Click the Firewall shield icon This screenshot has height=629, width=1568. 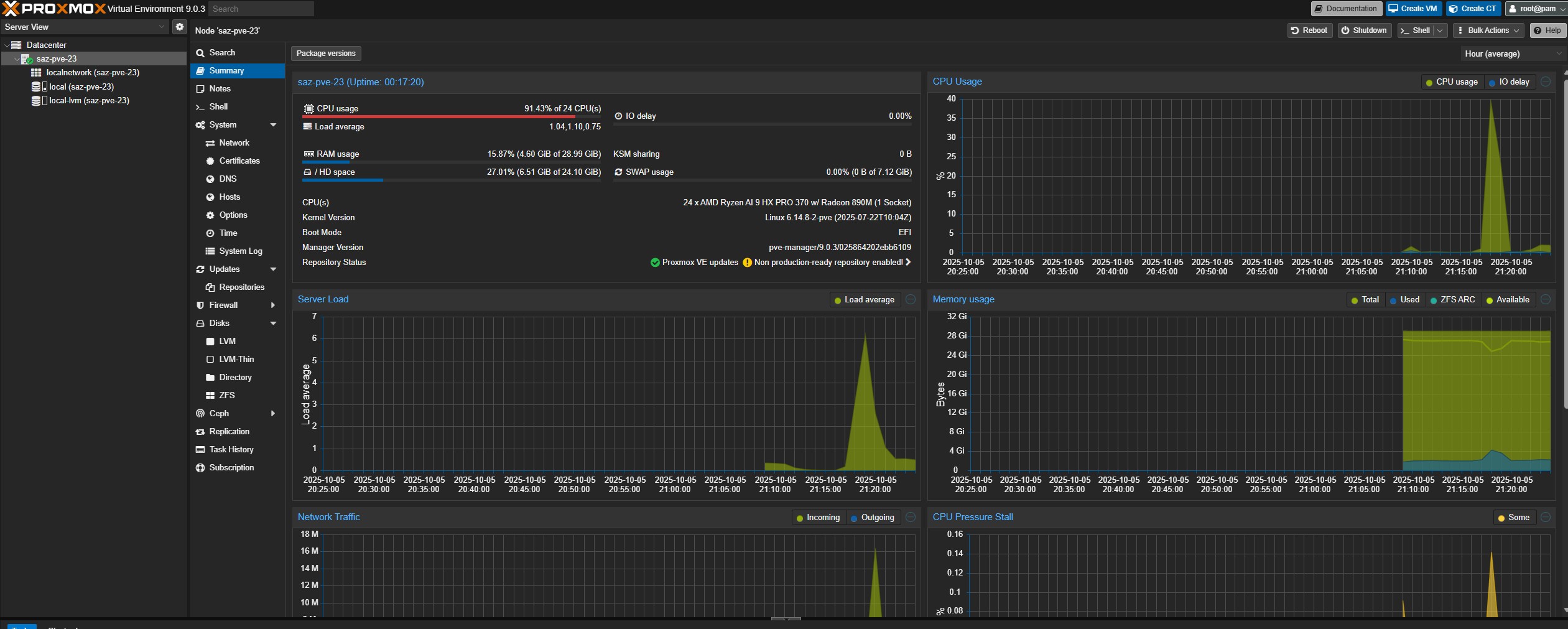click(200, 305)
